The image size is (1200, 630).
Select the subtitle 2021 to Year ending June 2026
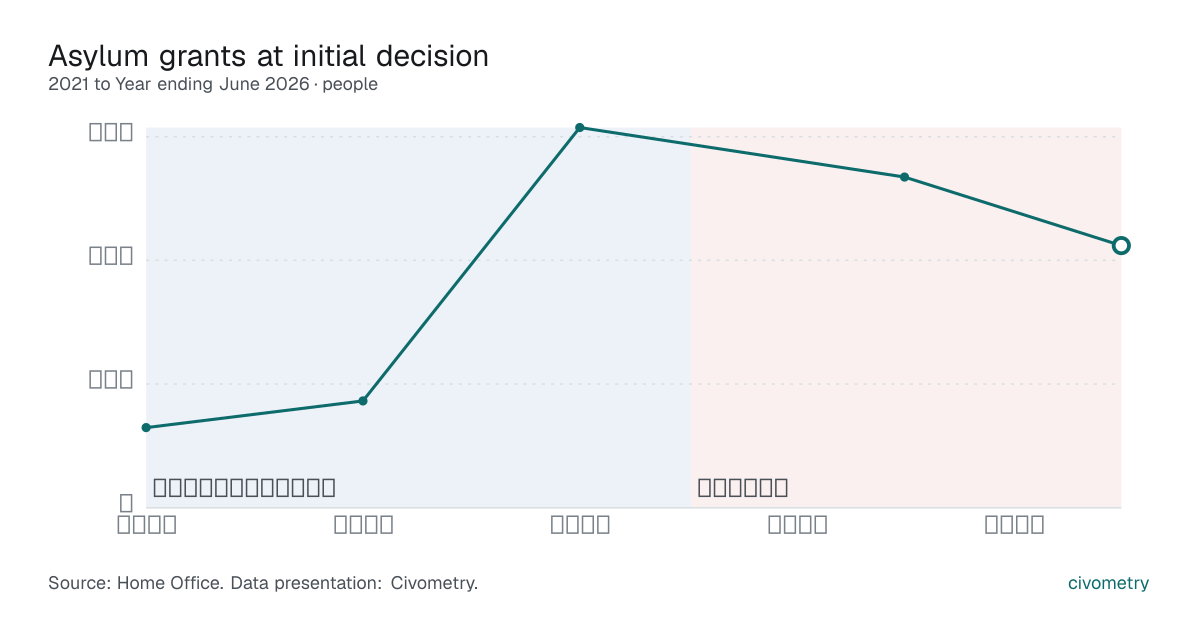click(179, 85)
